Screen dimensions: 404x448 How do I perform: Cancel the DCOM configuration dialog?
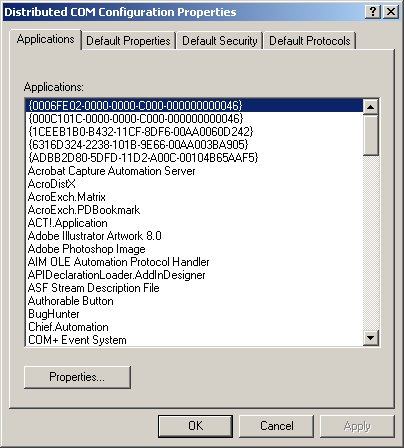click(x=277, y=426)
